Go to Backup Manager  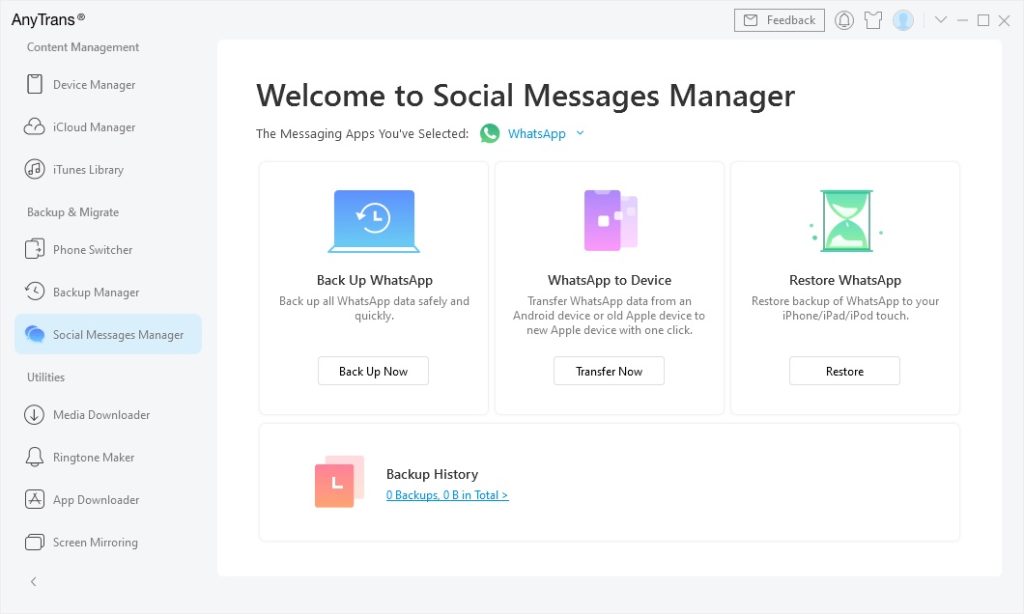pos(108,292)
